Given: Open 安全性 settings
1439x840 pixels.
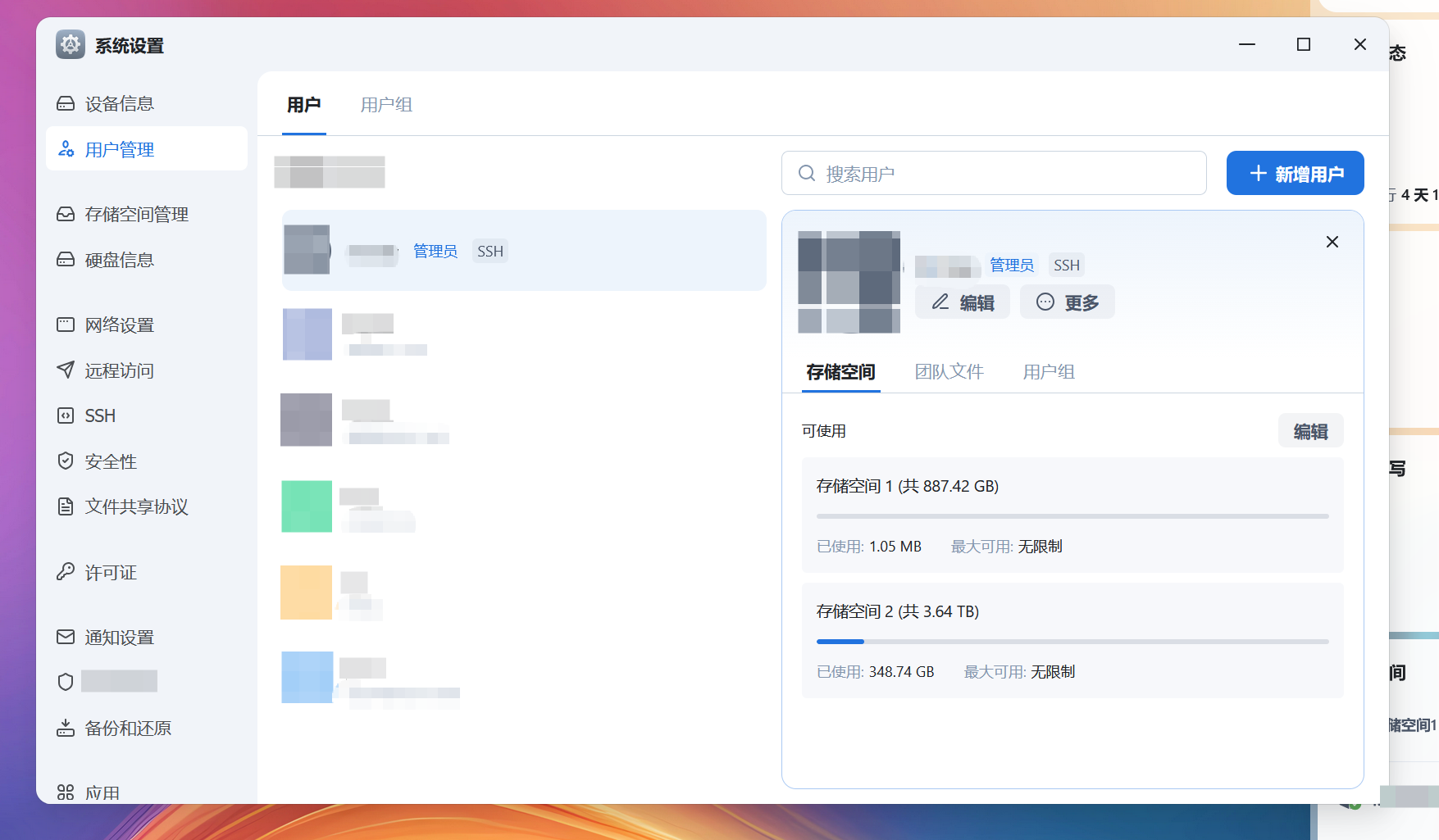Looking at the screenshot, I should point(112,461).
